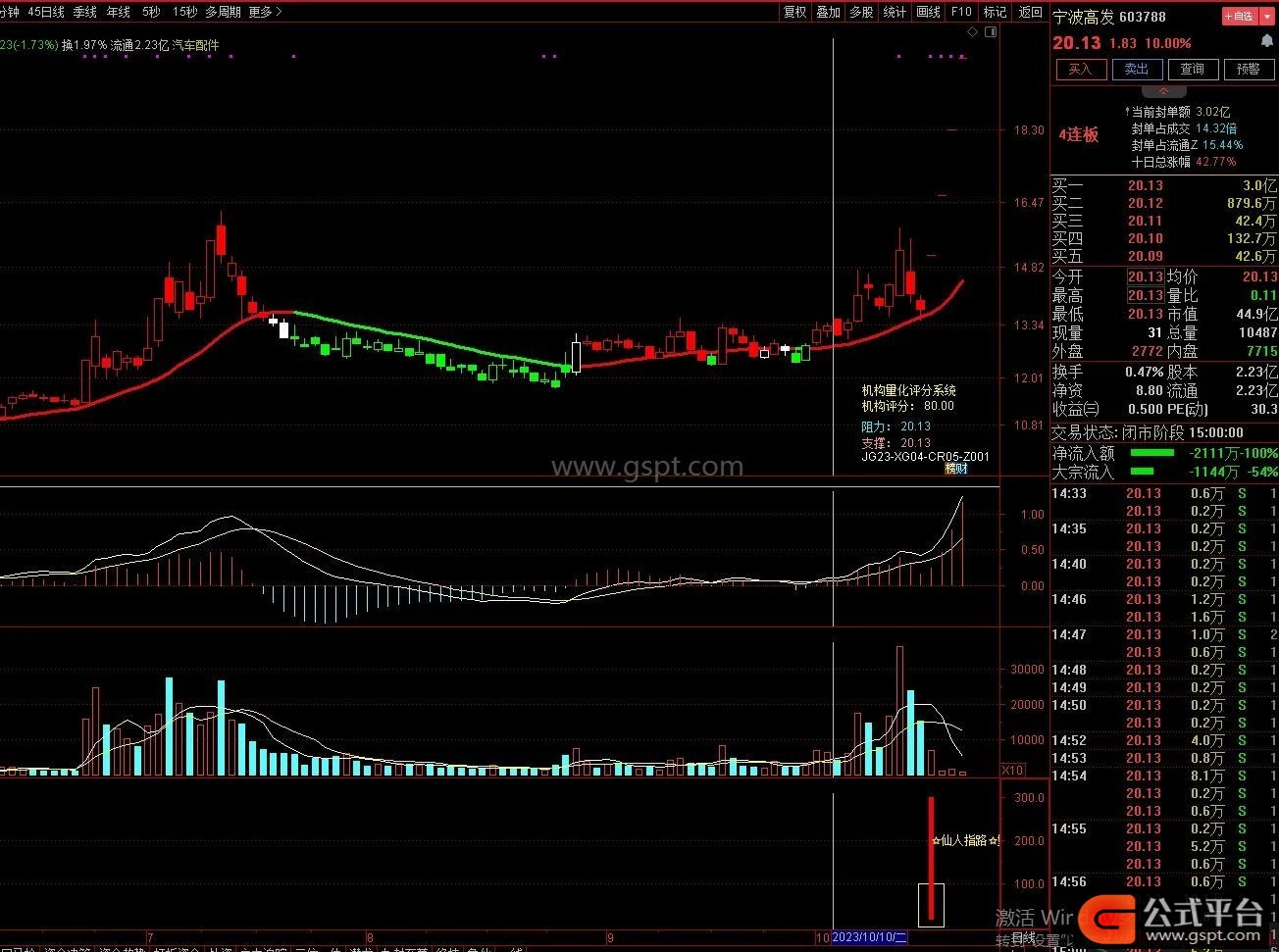
Task: Switch to 5秒 period
Action: [151, 12]
